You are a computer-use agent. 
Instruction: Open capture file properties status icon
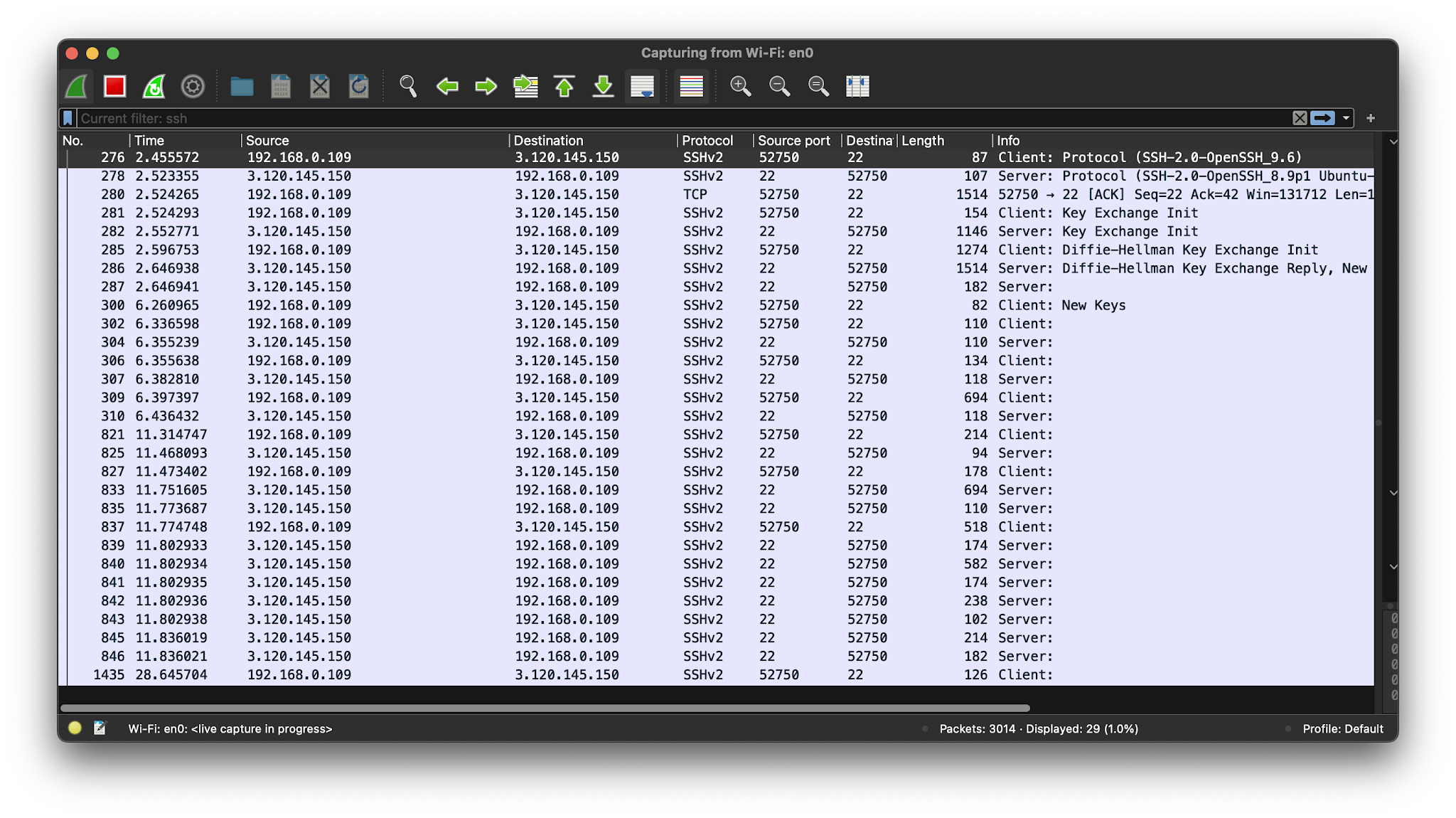pos(100,728)
